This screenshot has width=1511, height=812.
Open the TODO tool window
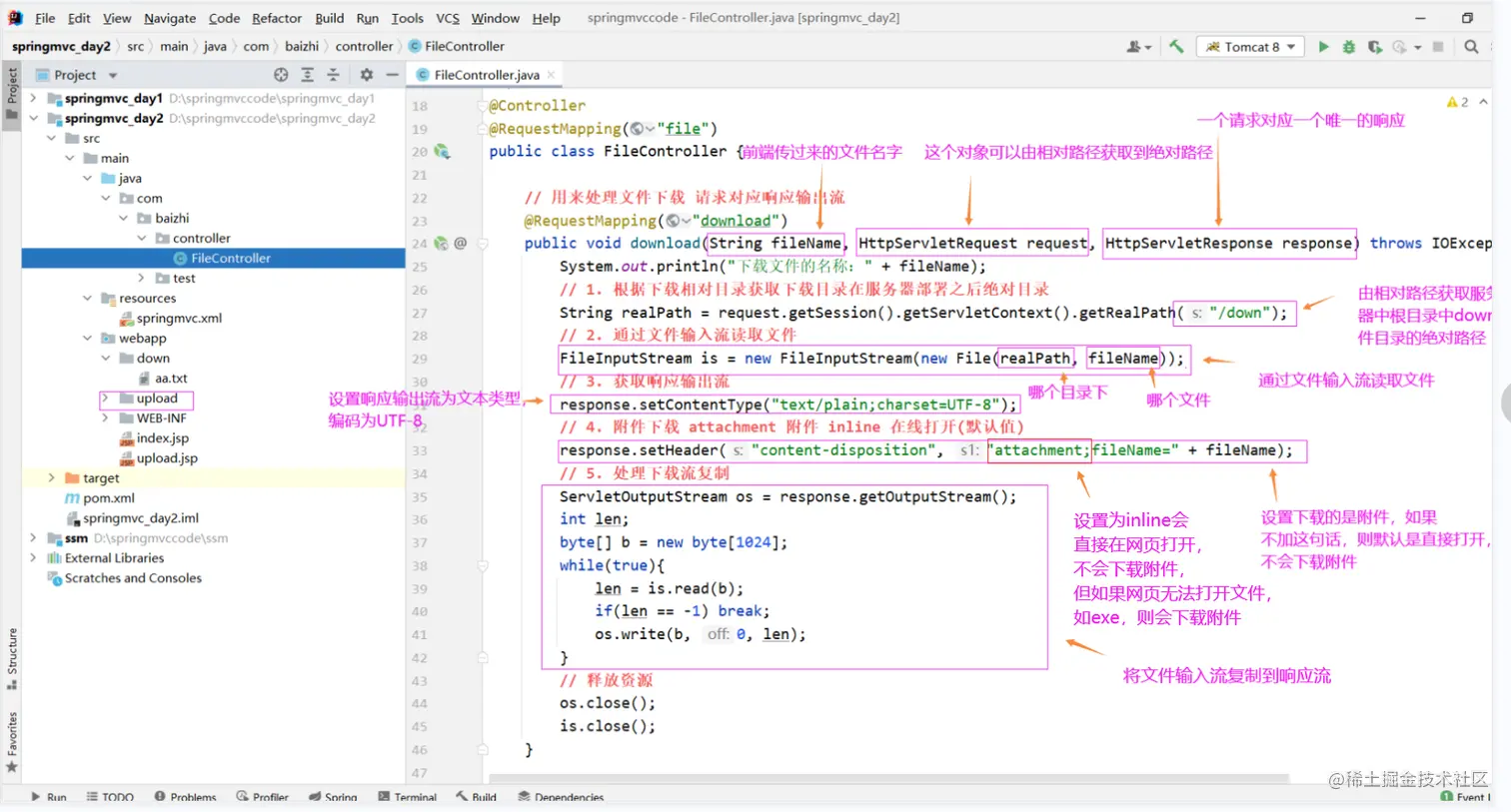point(110,797)
